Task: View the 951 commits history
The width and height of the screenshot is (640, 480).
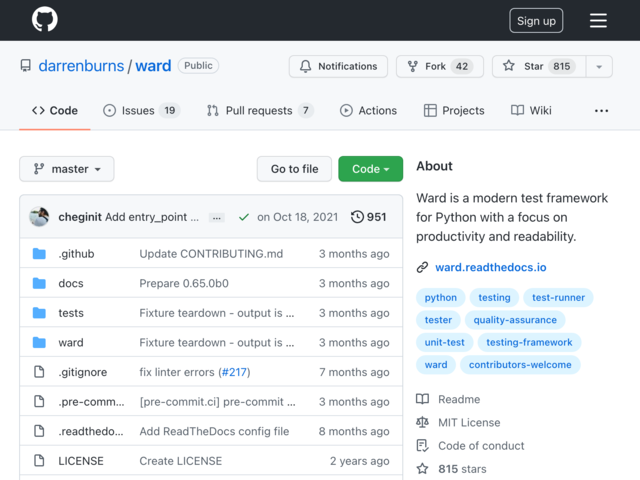Action: [369, 217]
